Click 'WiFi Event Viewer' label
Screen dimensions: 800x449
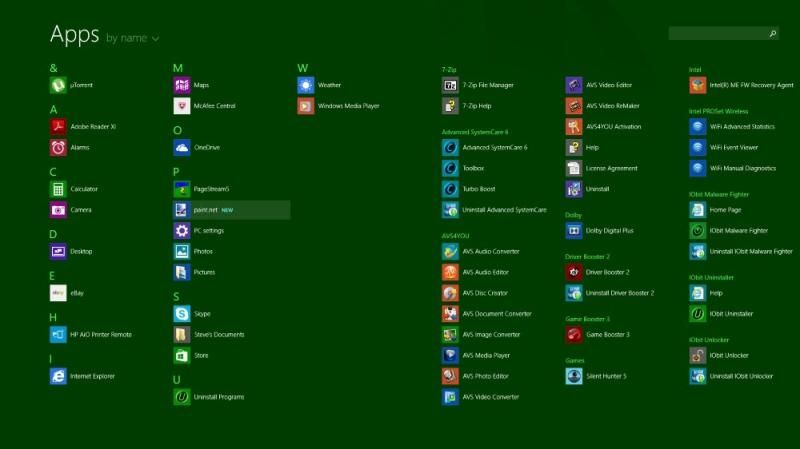[734, 147]
